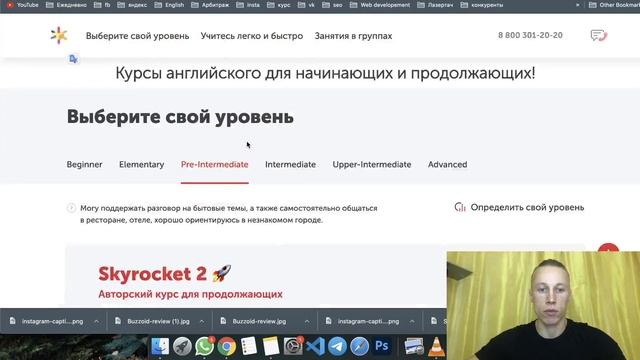Select the Beginner level tab
This screenshot has height=360, width=640.
point(84,164)
